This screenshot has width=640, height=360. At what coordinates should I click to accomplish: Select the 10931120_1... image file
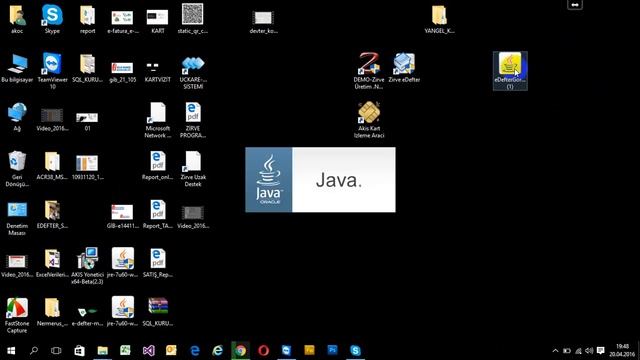coord(87,167)
